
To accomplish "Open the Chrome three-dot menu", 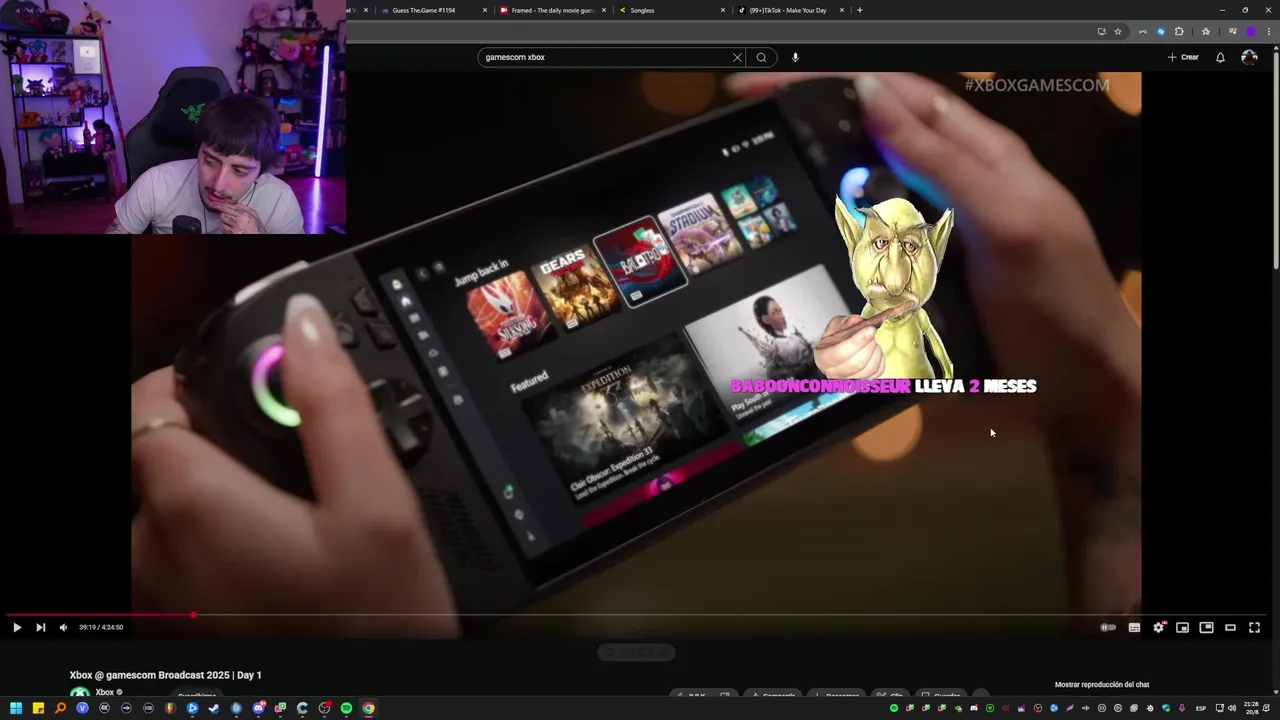I will pos(1267,31).
